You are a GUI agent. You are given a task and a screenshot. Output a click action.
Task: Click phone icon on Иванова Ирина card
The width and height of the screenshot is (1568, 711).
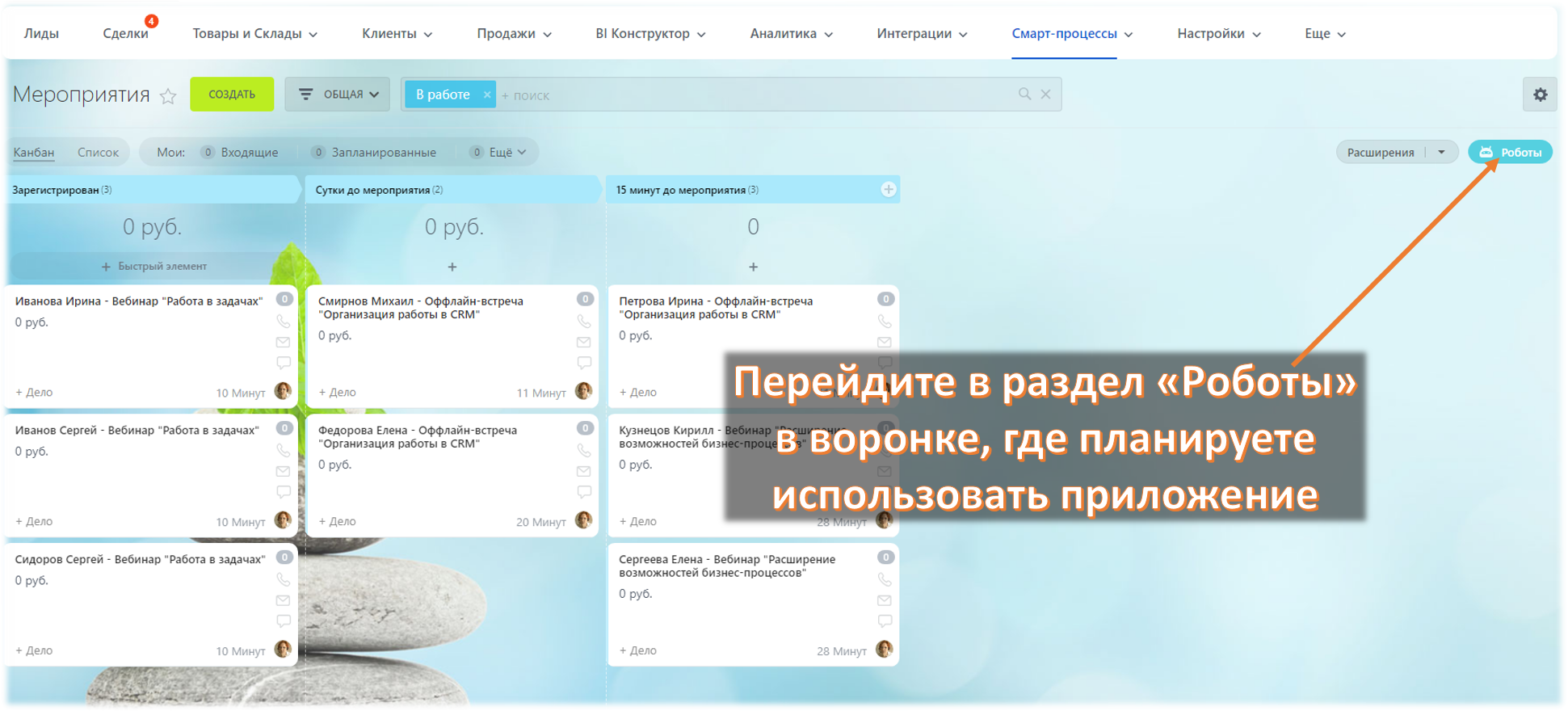pos(284,322)
